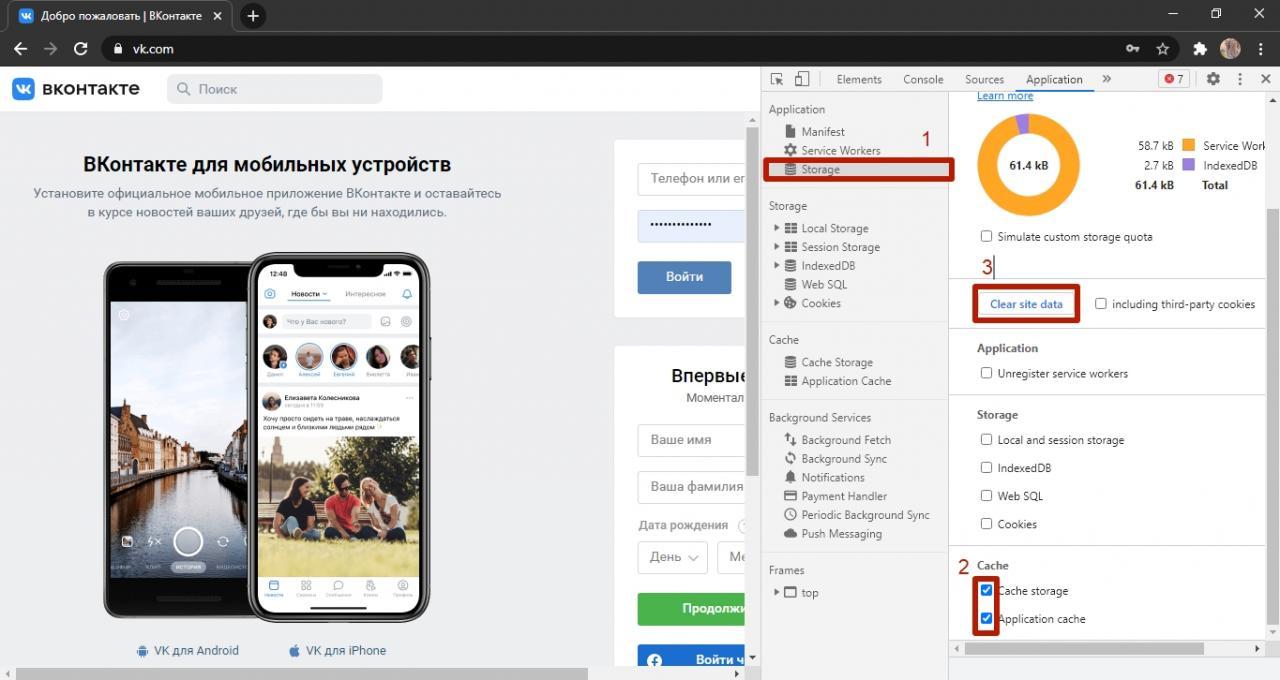The height and width of the screenshot is (680, 1280).
Task: Open DevTools settings gear
Action: pyautogui.click(x=1213, y=79)
